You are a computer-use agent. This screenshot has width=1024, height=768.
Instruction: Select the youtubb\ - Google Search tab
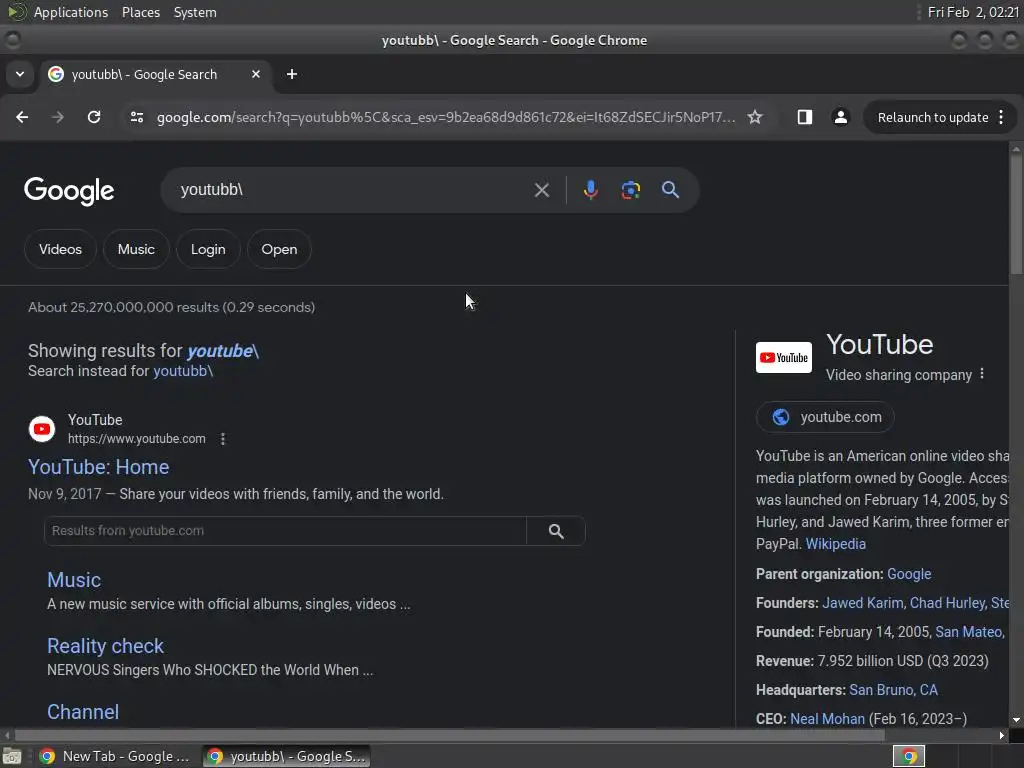pyautogui.click(x=154, y=74)
